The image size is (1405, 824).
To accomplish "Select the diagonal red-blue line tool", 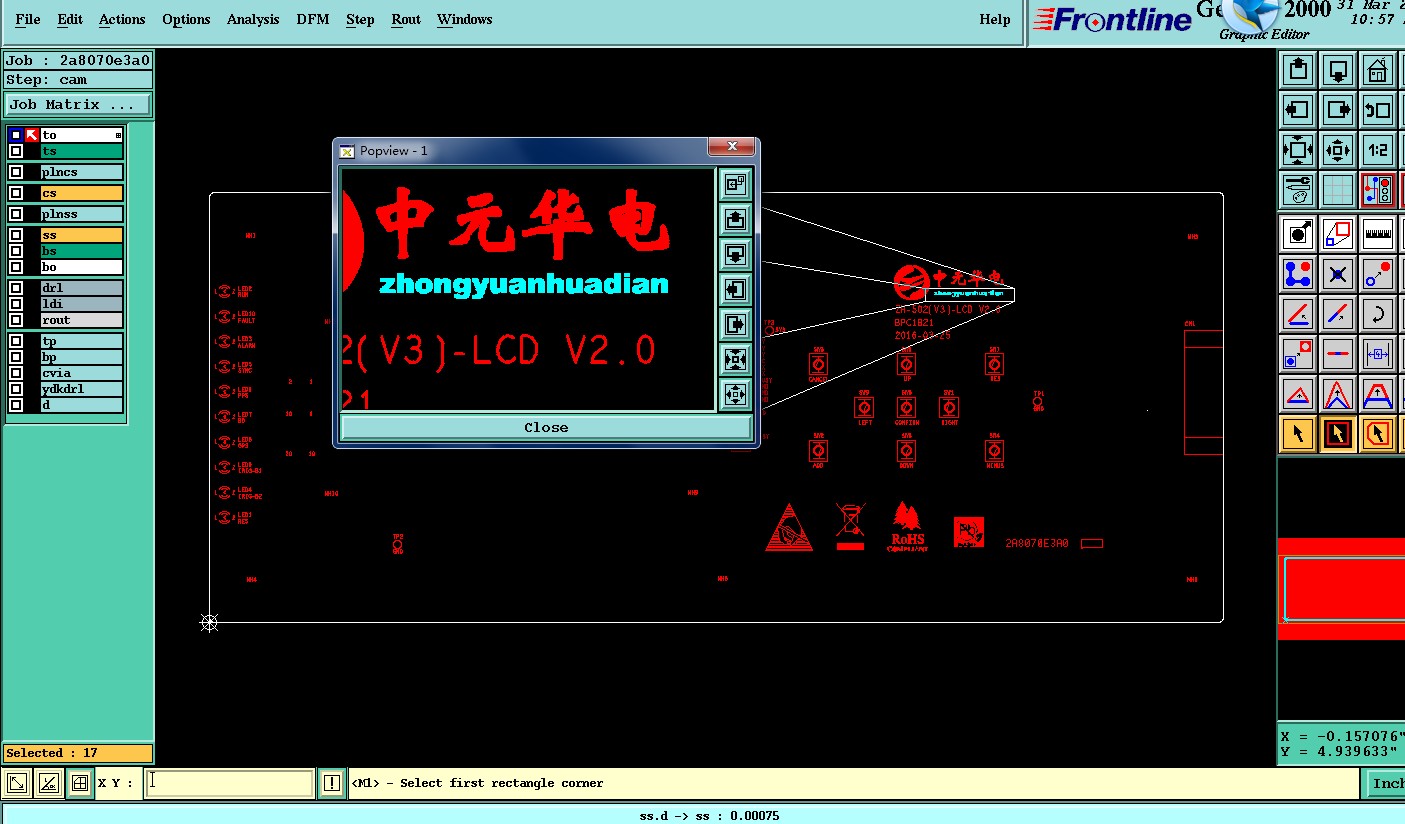I will click(1338, 314).
